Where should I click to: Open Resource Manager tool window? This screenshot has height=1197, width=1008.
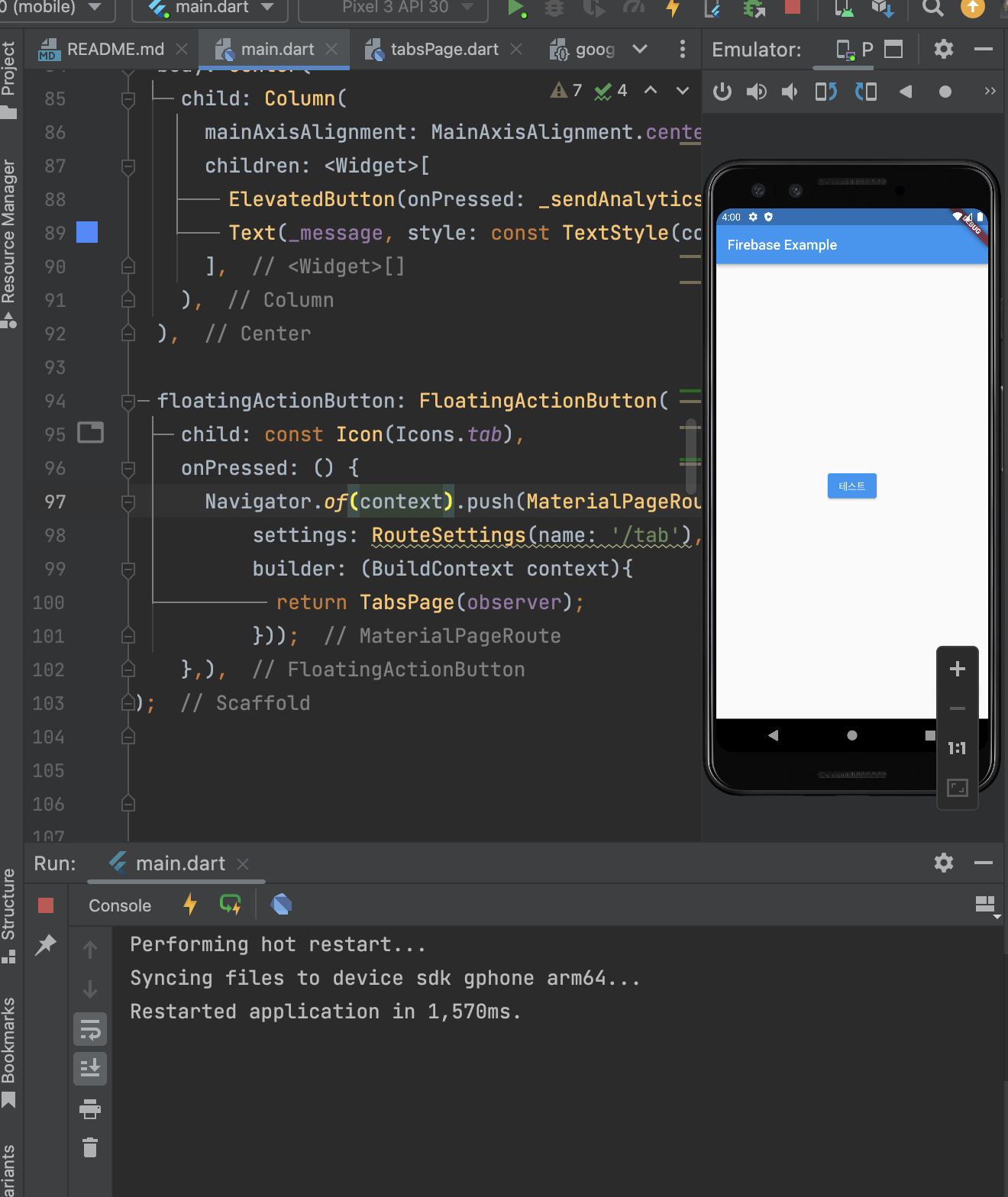point(9,243)
